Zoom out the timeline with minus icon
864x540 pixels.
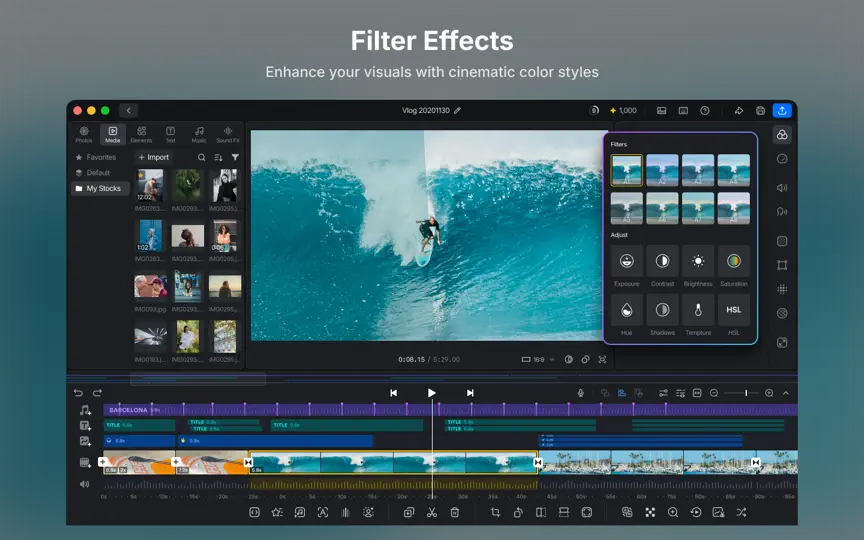(714, 393)
